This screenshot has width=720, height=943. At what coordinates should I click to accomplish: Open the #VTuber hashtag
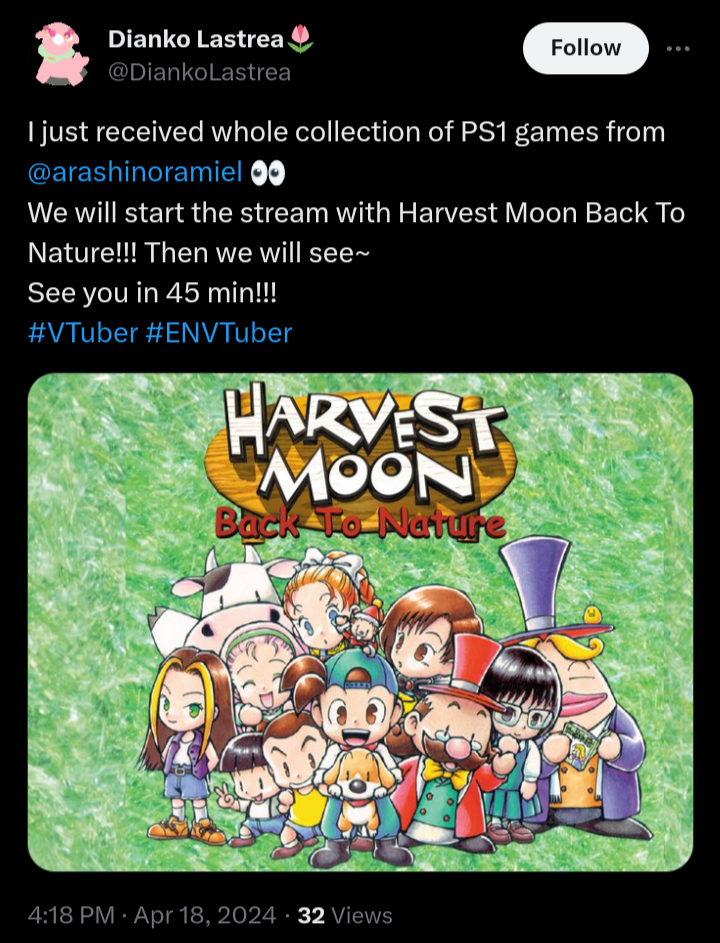click(83, 333)
